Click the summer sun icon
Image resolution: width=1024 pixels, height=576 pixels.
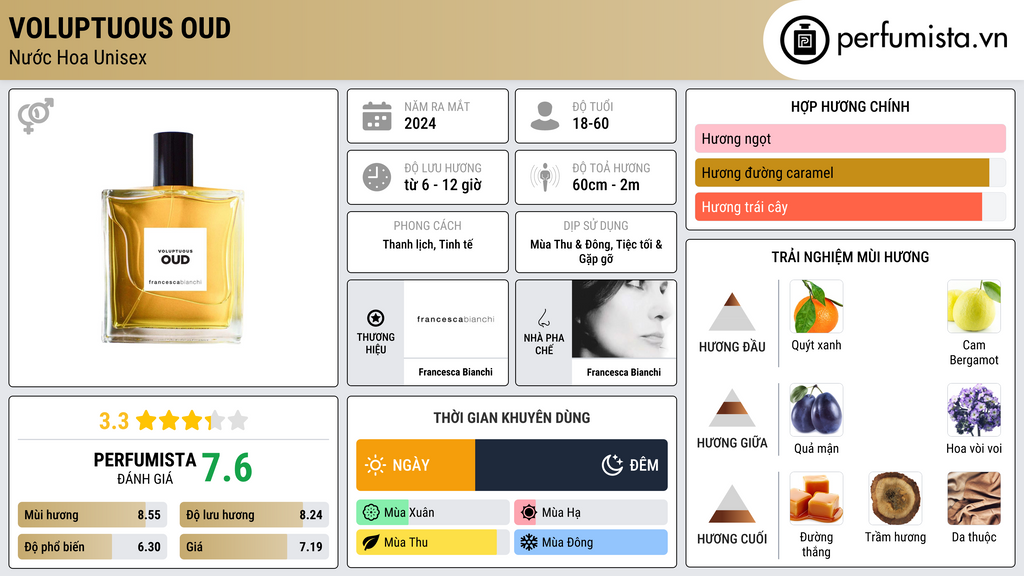pyautogui.click(x=529, y=513)
